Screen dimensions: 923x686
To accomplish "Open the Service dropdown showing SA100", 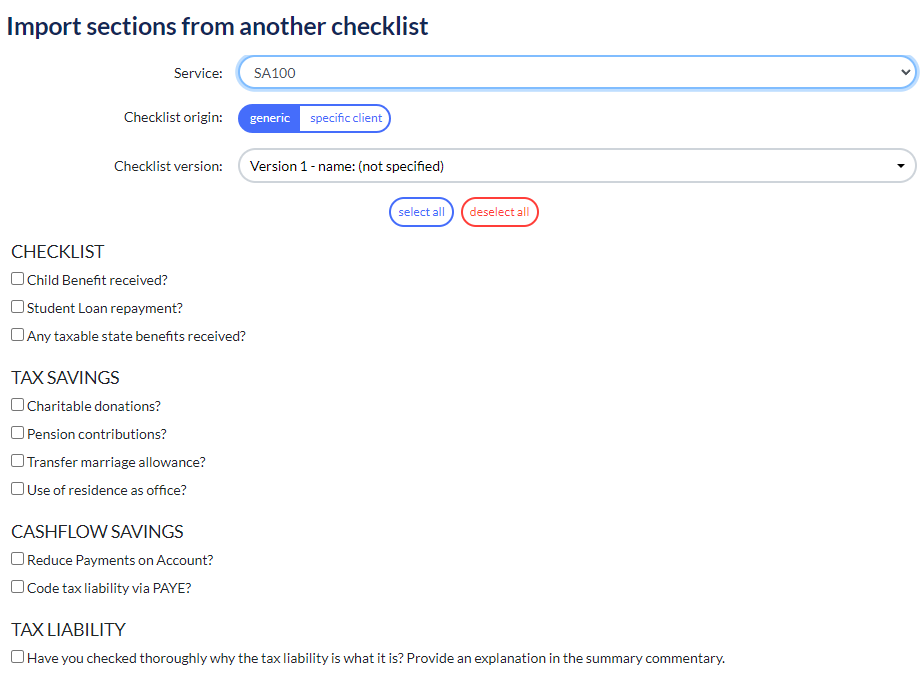I will click(577, 72).
